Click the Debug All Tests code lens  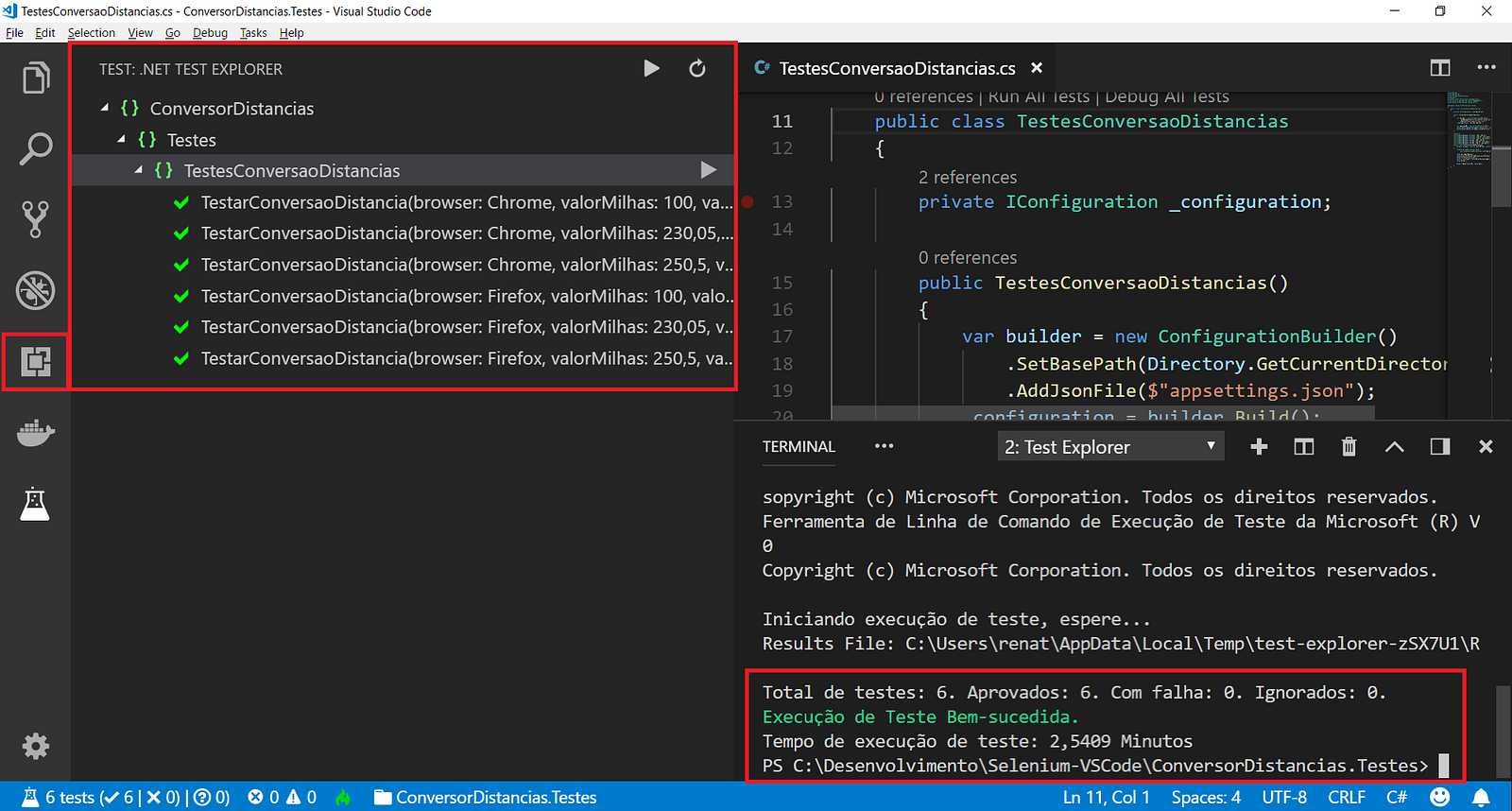coord(1167,96)
